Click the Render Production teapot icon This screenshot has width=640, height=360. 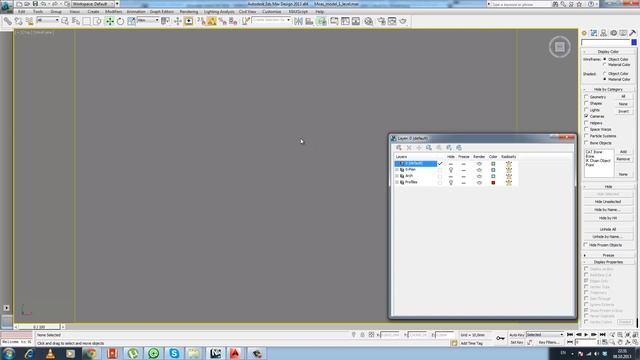(403, 21)
